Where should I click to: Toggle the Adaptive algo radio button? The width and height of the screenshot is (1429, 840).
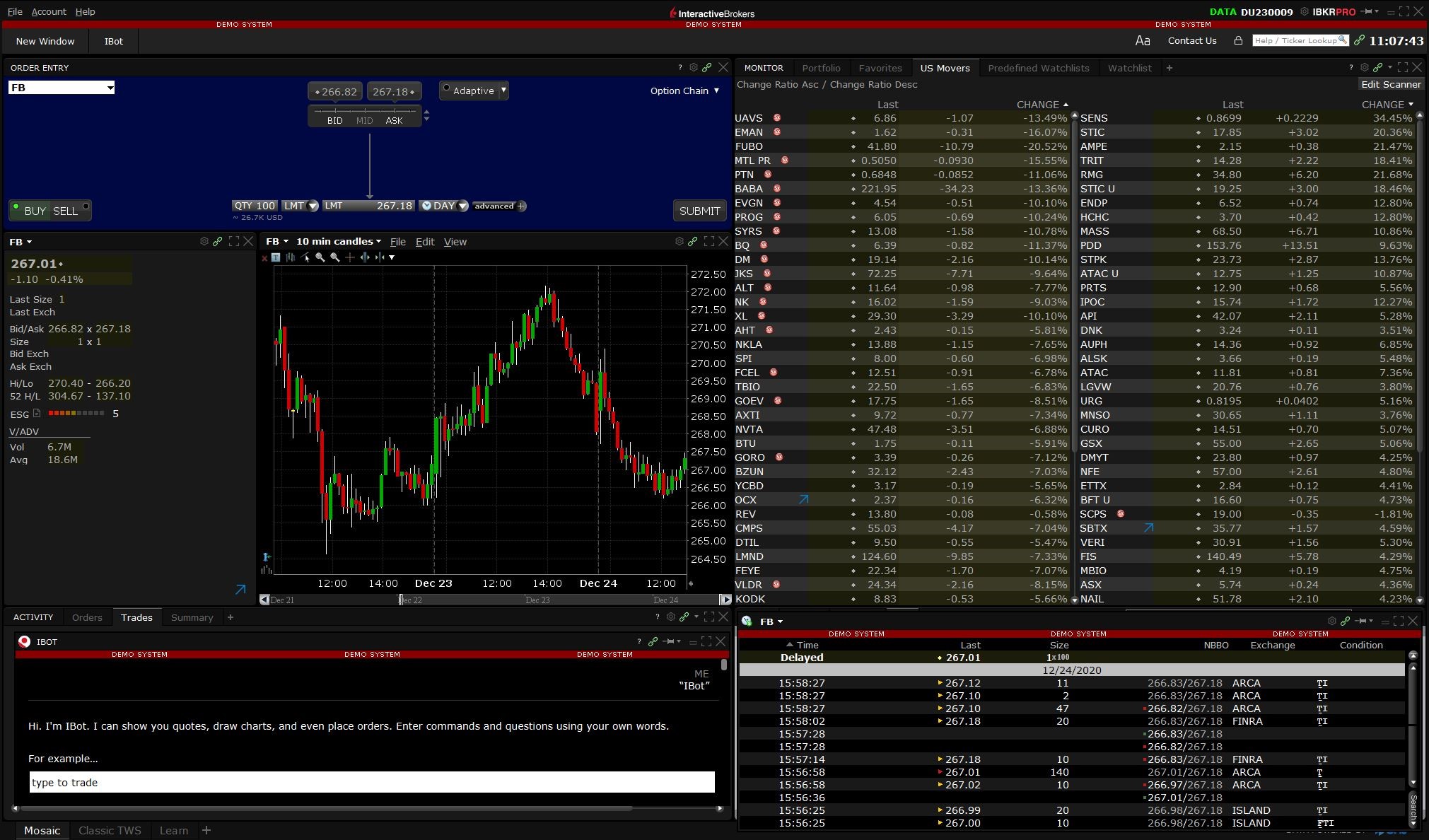[x=446, y=89]
